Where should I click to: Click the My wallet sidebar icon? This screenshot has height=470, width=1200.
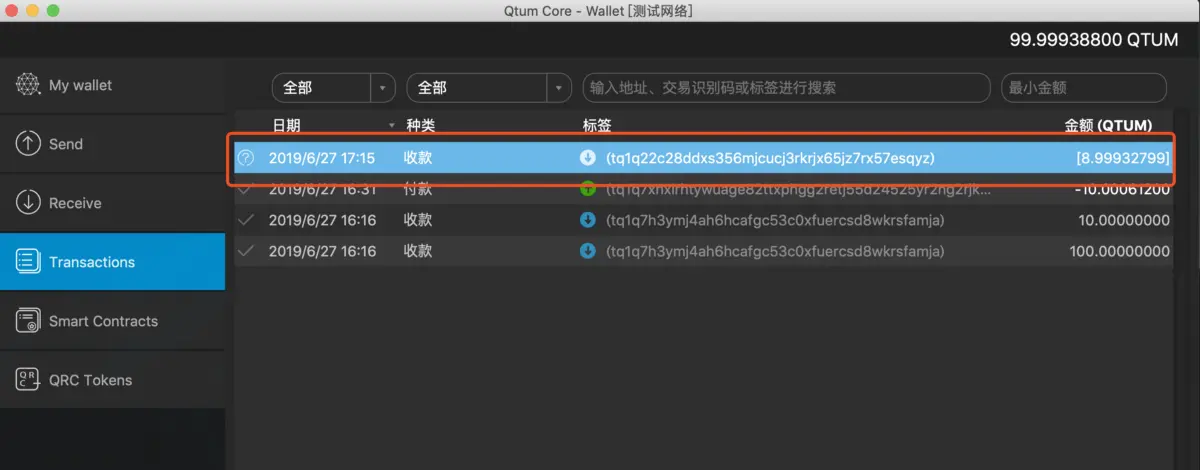[x=27, y=85]
